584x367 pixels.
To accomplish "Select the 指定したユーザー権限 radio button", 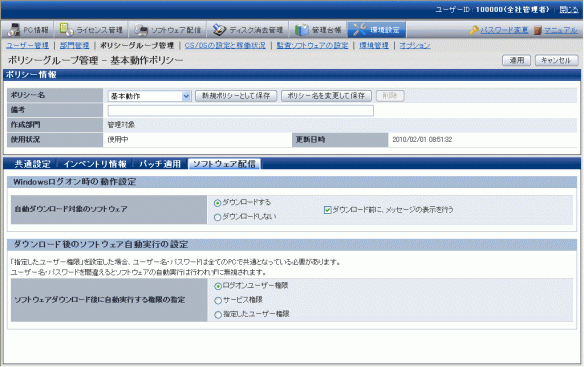I will 218,315.
